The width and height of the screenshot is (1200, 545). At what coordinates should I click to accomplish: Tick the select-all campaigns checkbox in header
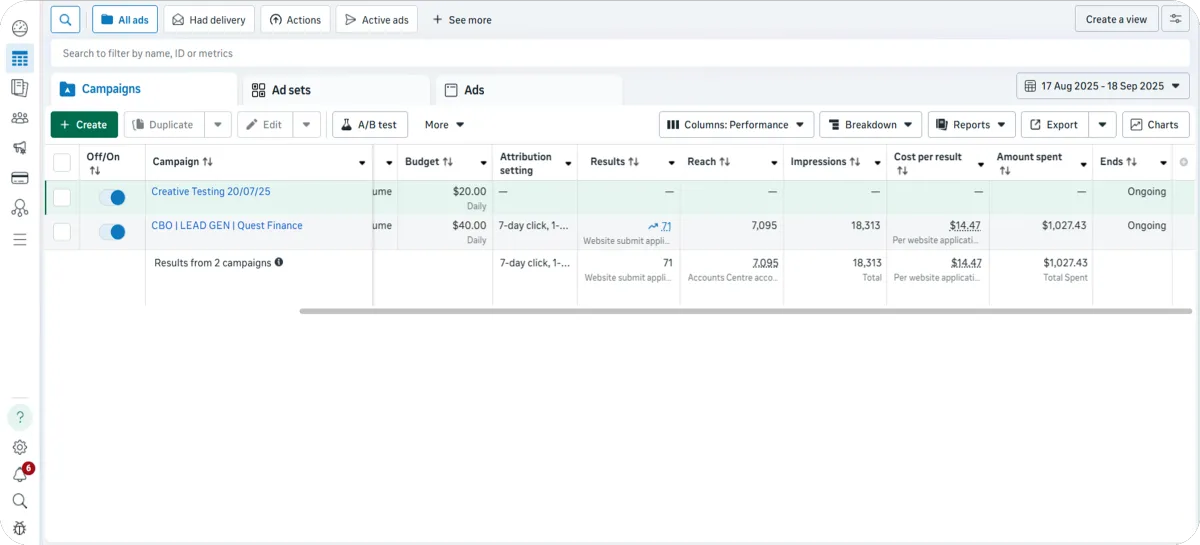pyautogui.click(x=62, y=162)
